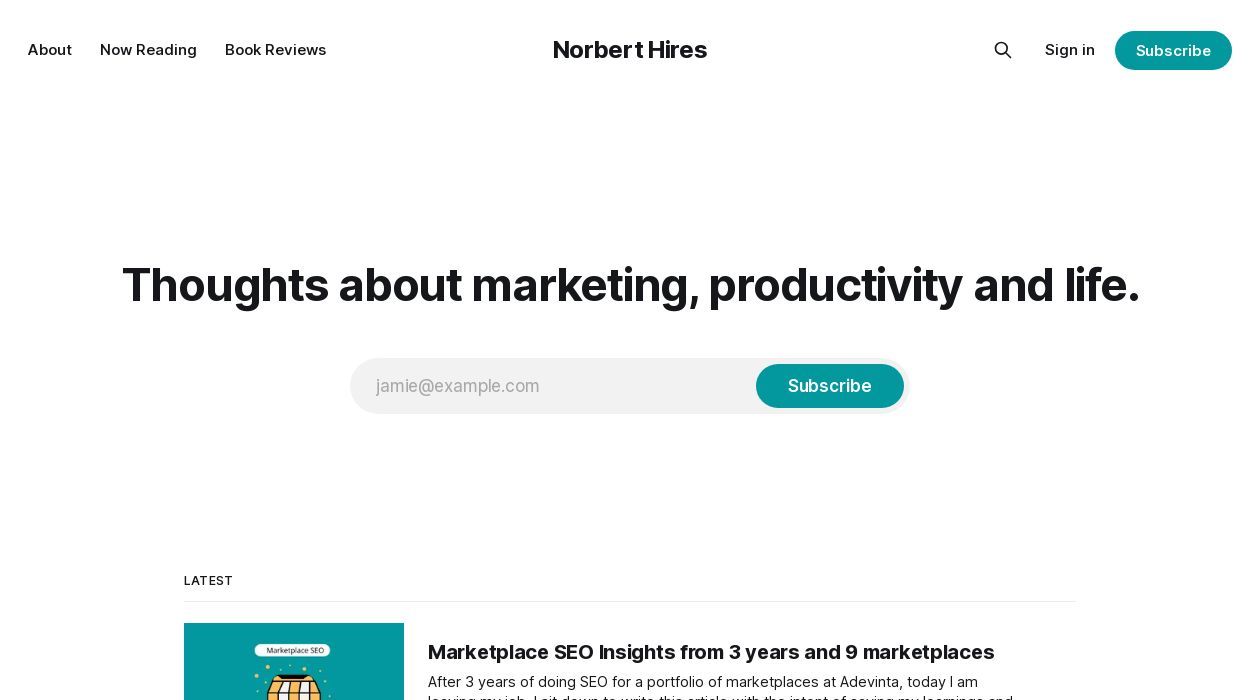Click the "Thoughts about marketing" headline
The width and height of the screenshot is (1260, 700).
click(x=630, y=285)
